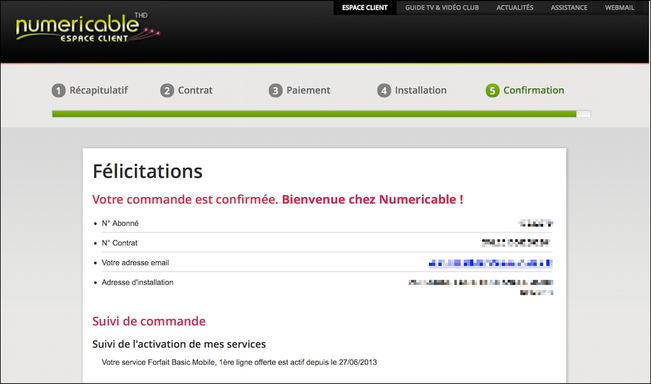Go to the Actualités tab
Screen dimensions: 651x384
[x=514, y=7]
